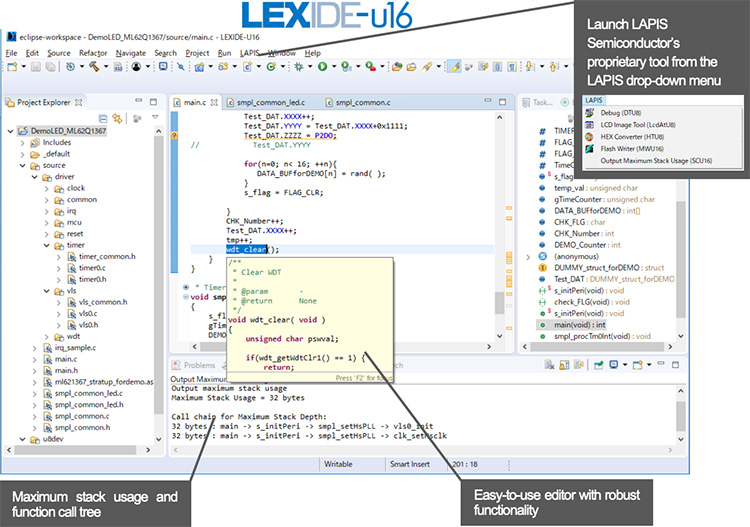Select LCD Image Tool (LcdAtU8)
The height and width of the screenshot is (527, 750).
click(638, 125)
